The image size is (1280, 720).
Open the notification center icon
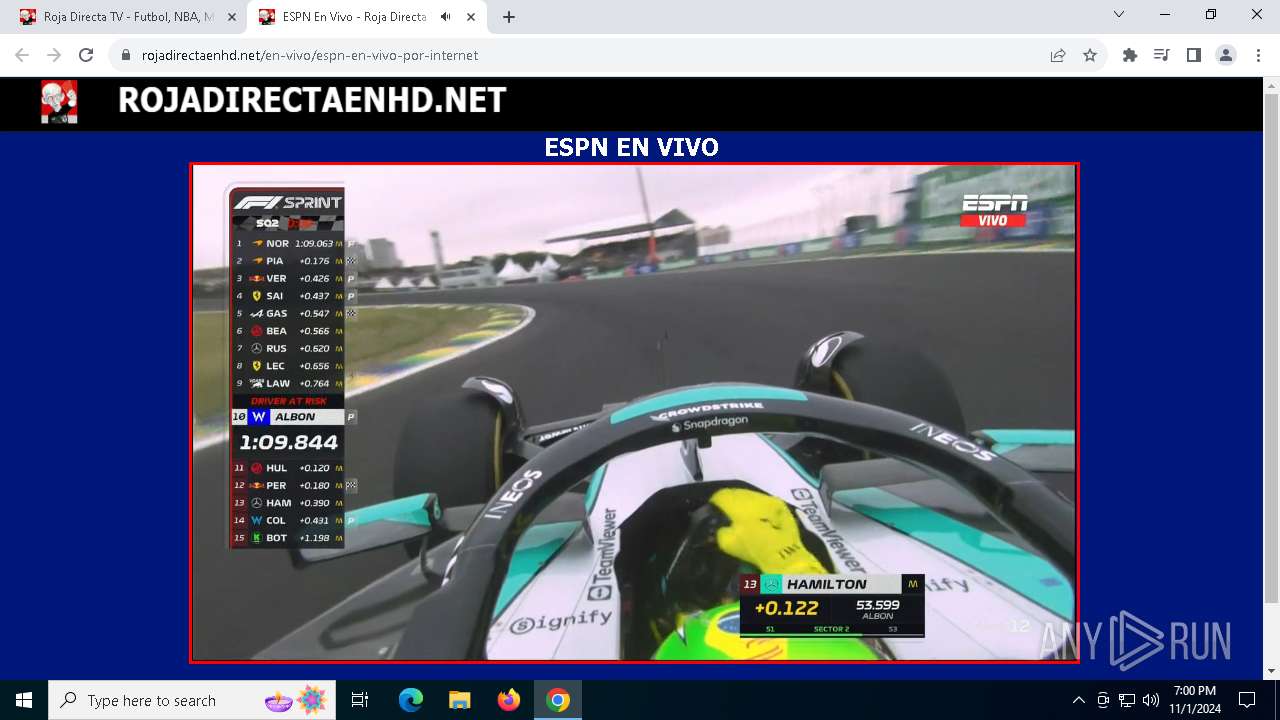[x=1247, y=700]
